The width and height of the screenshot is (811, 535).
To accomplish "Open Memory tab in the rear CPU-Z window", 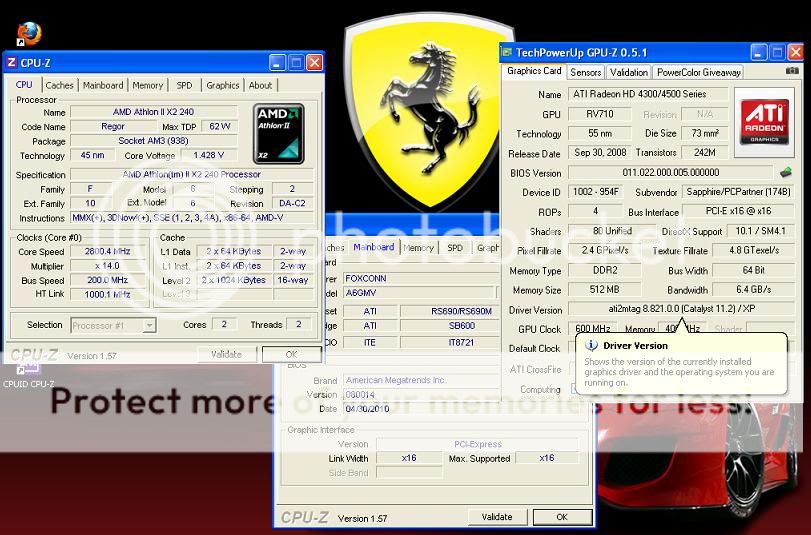I will click(418, 248).
